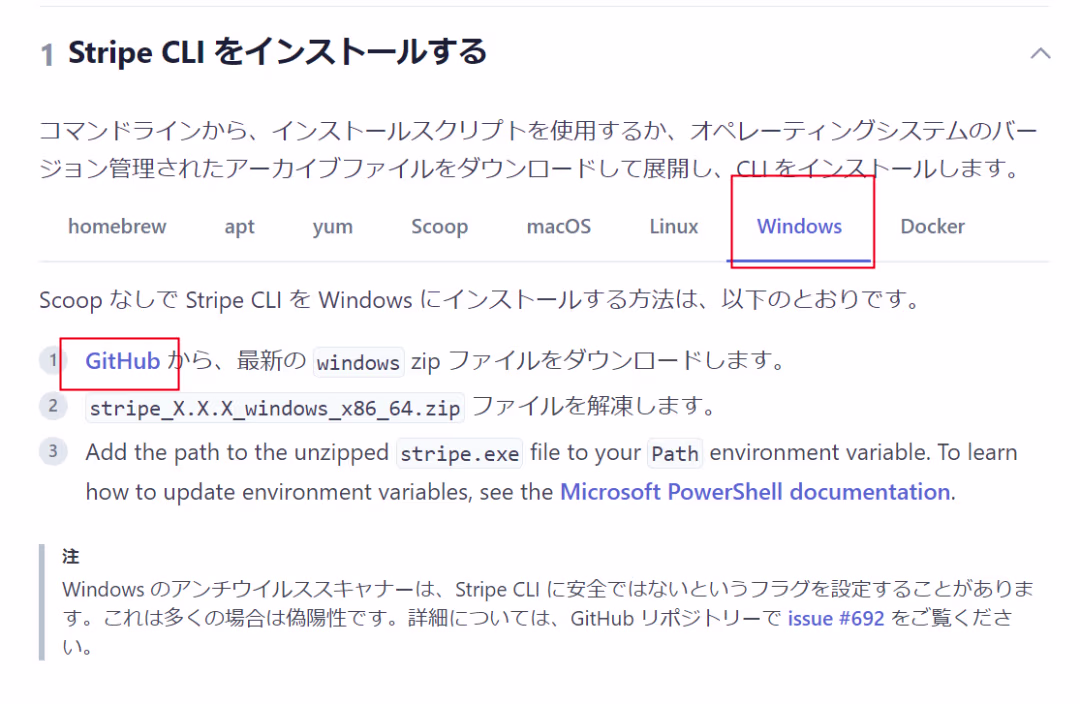Switch to the Scoop tab
Image resolution: width=1080 pixels, height=704 pixels.
(439, 227)
